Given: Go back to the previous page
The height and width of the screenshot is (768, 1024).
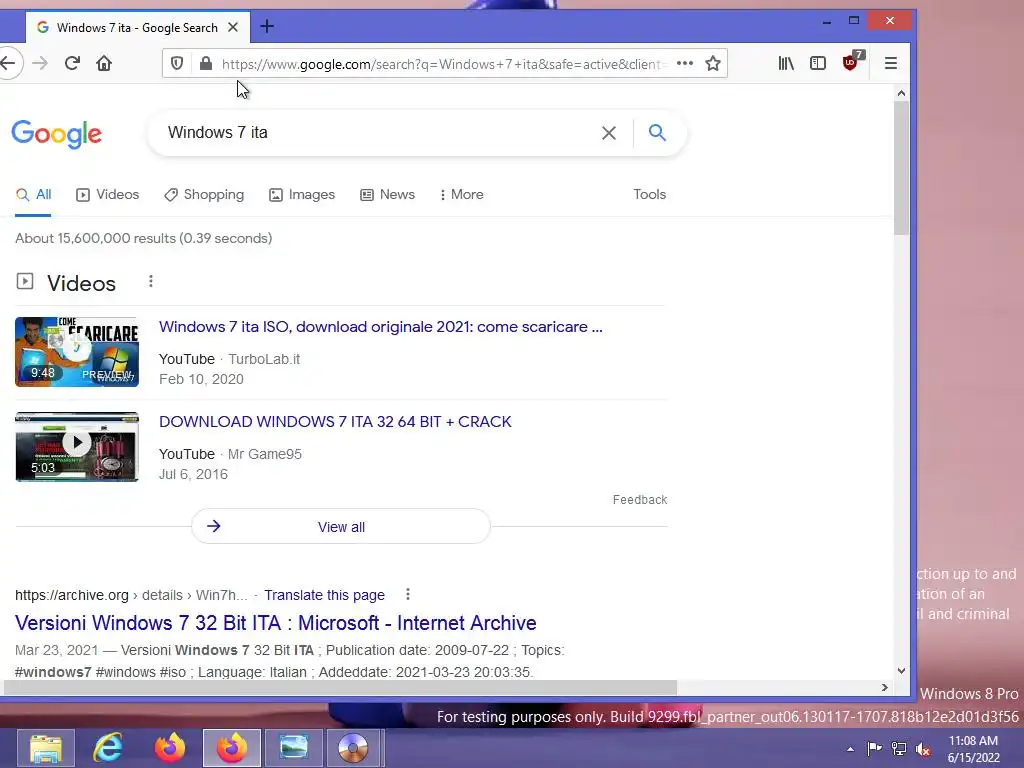Looking at the screenshot, I should [9, 63].
